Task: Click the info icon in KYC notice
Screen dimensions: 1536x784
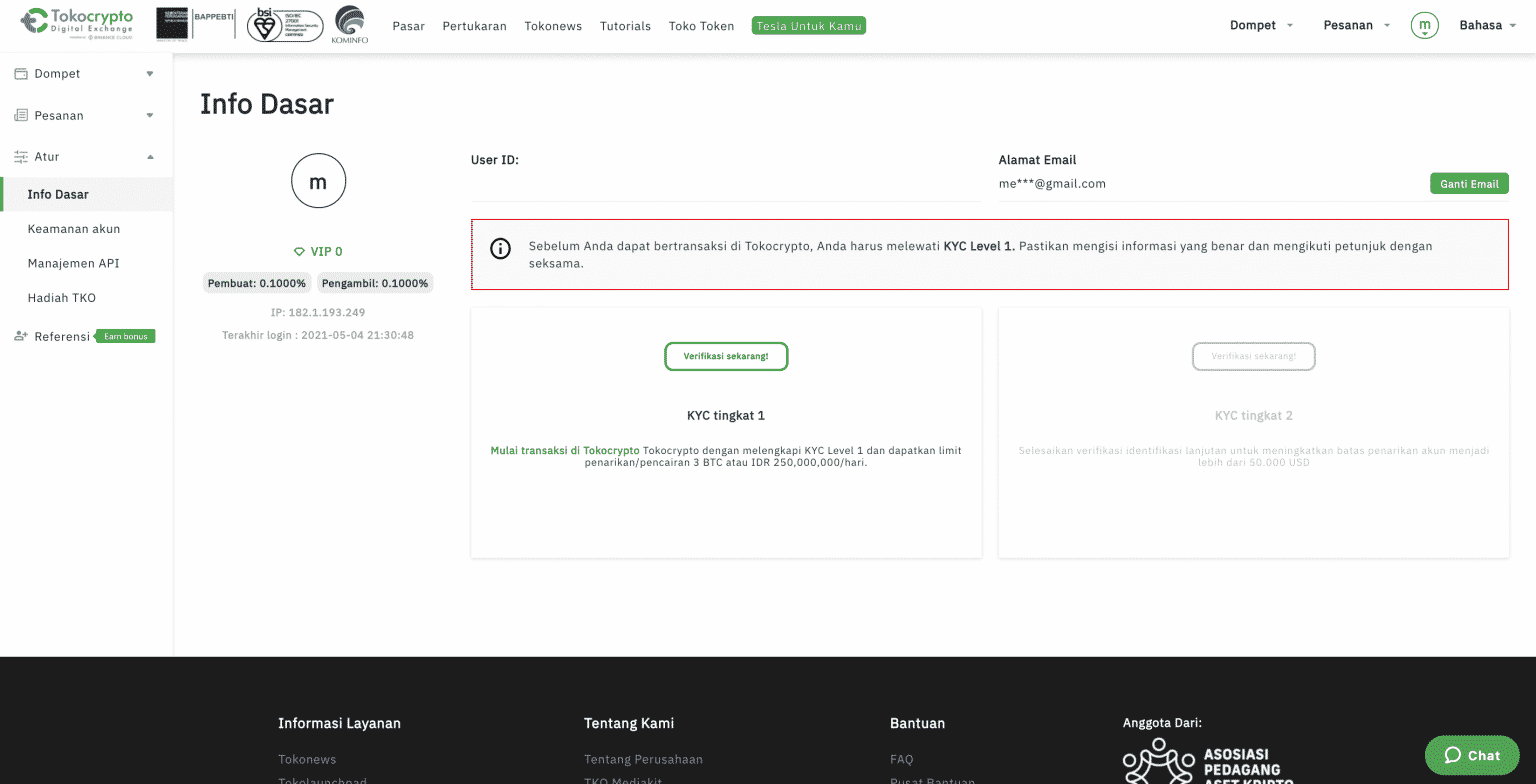Action: pyautogui.click(x=501, y=248)
